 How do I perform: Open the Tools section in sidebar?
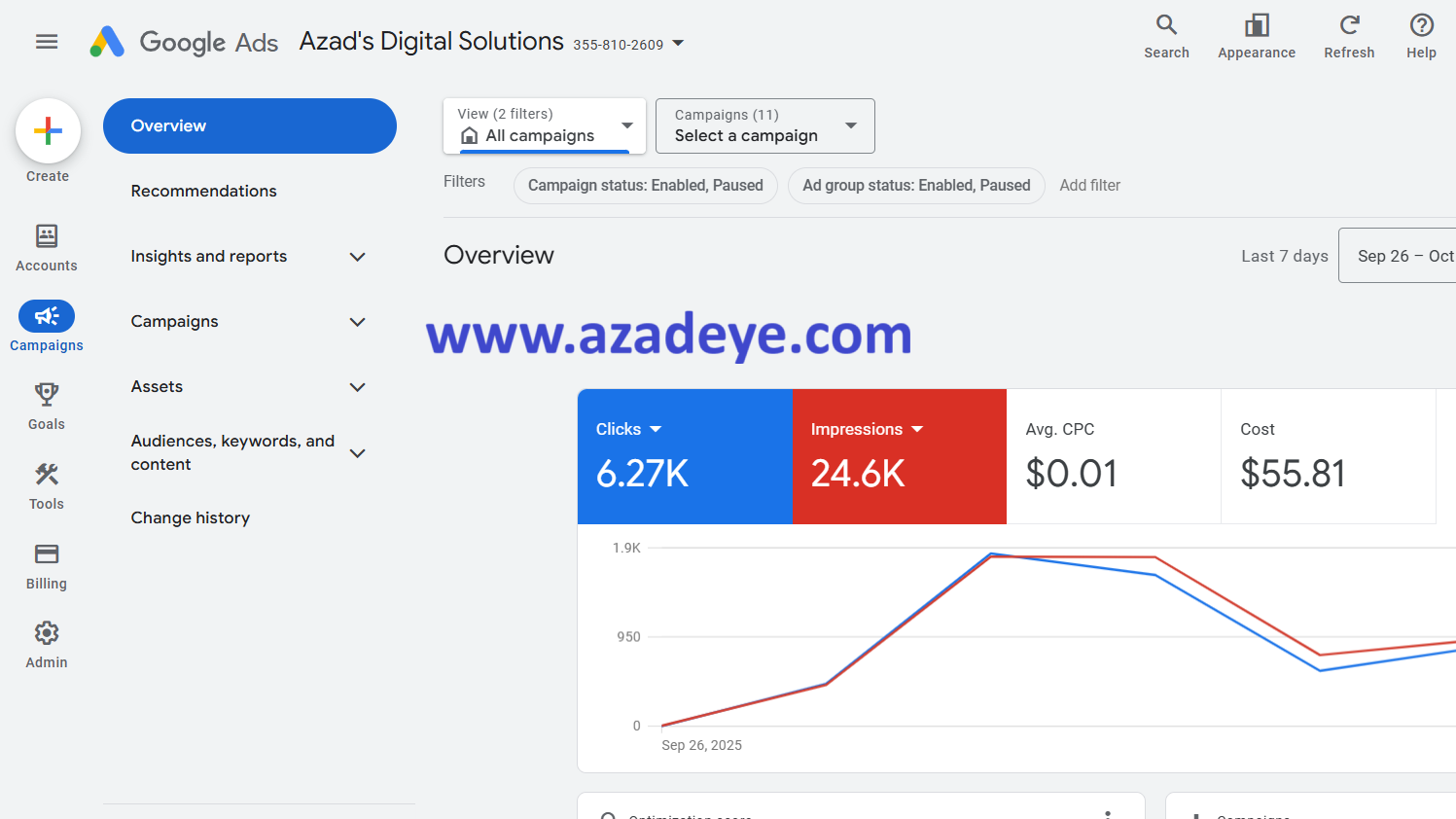pos(46,483)
